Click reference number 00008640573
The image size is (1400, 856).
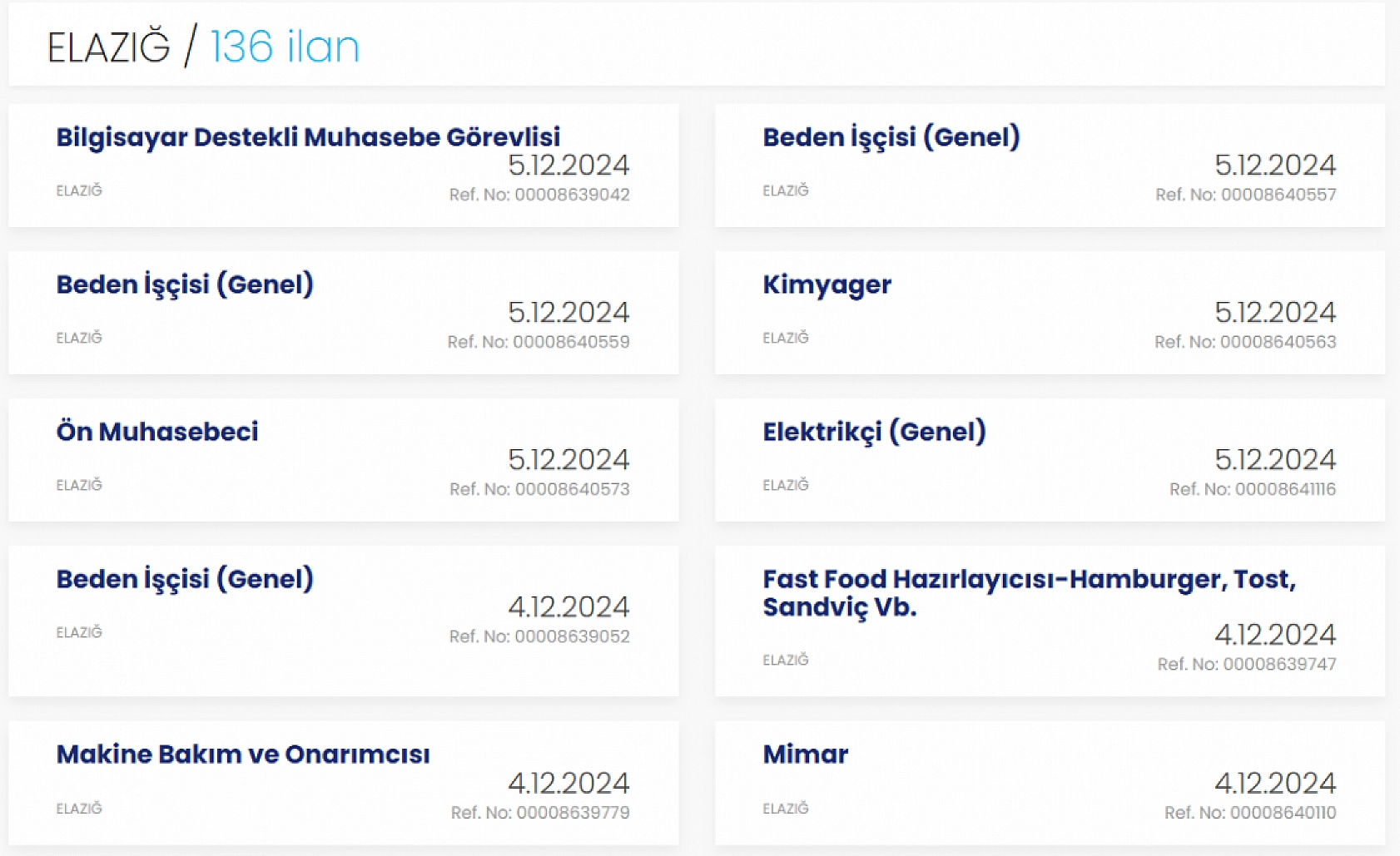pos(539,489)
